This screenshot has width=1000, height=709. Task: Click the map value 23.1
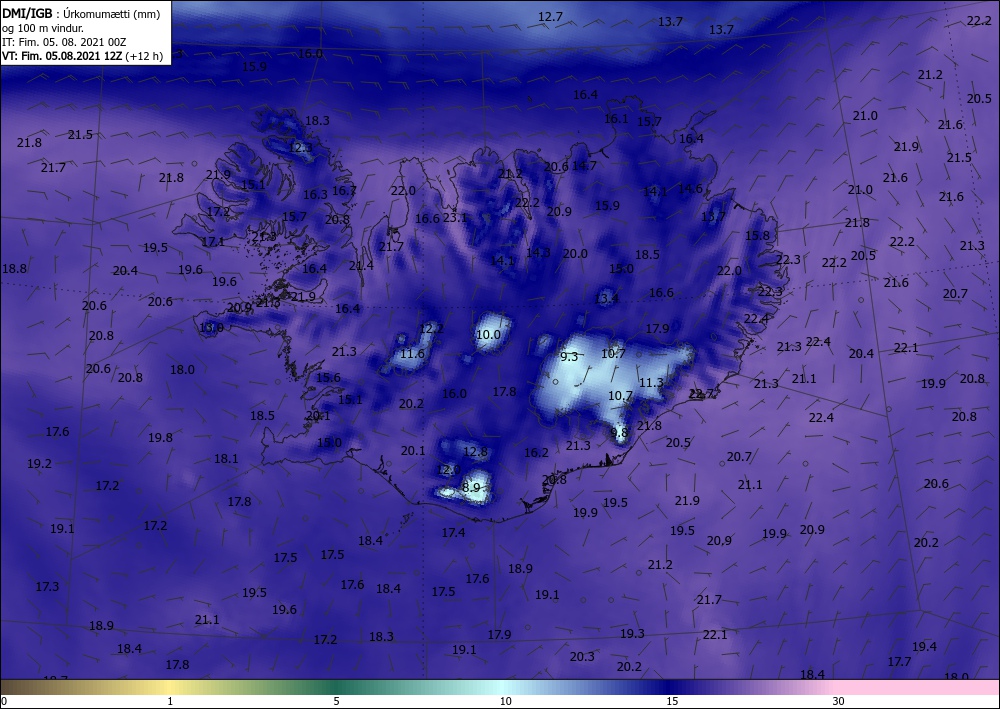tap(455, 217)
